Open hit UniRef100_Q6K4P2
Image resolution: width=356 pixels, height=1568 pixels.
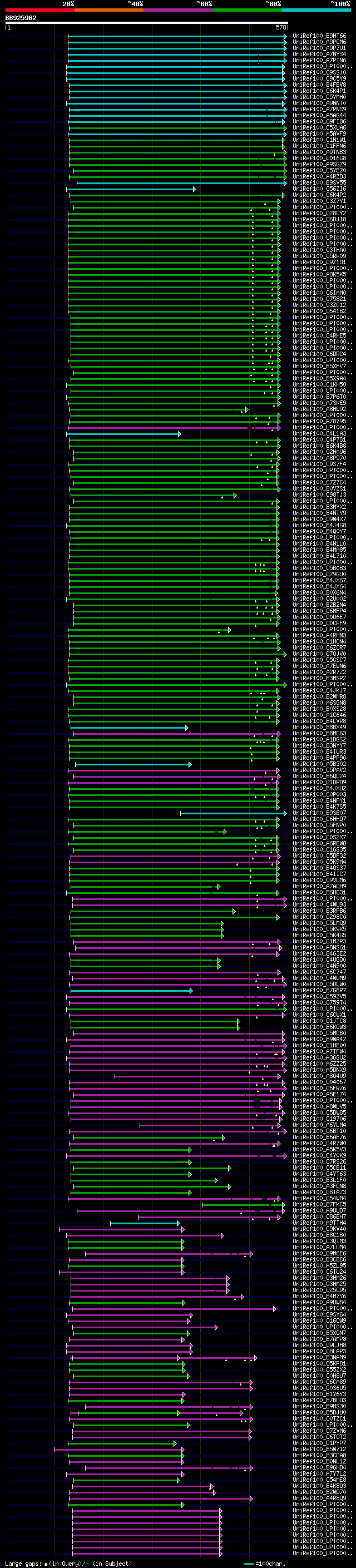click(319, 195)
